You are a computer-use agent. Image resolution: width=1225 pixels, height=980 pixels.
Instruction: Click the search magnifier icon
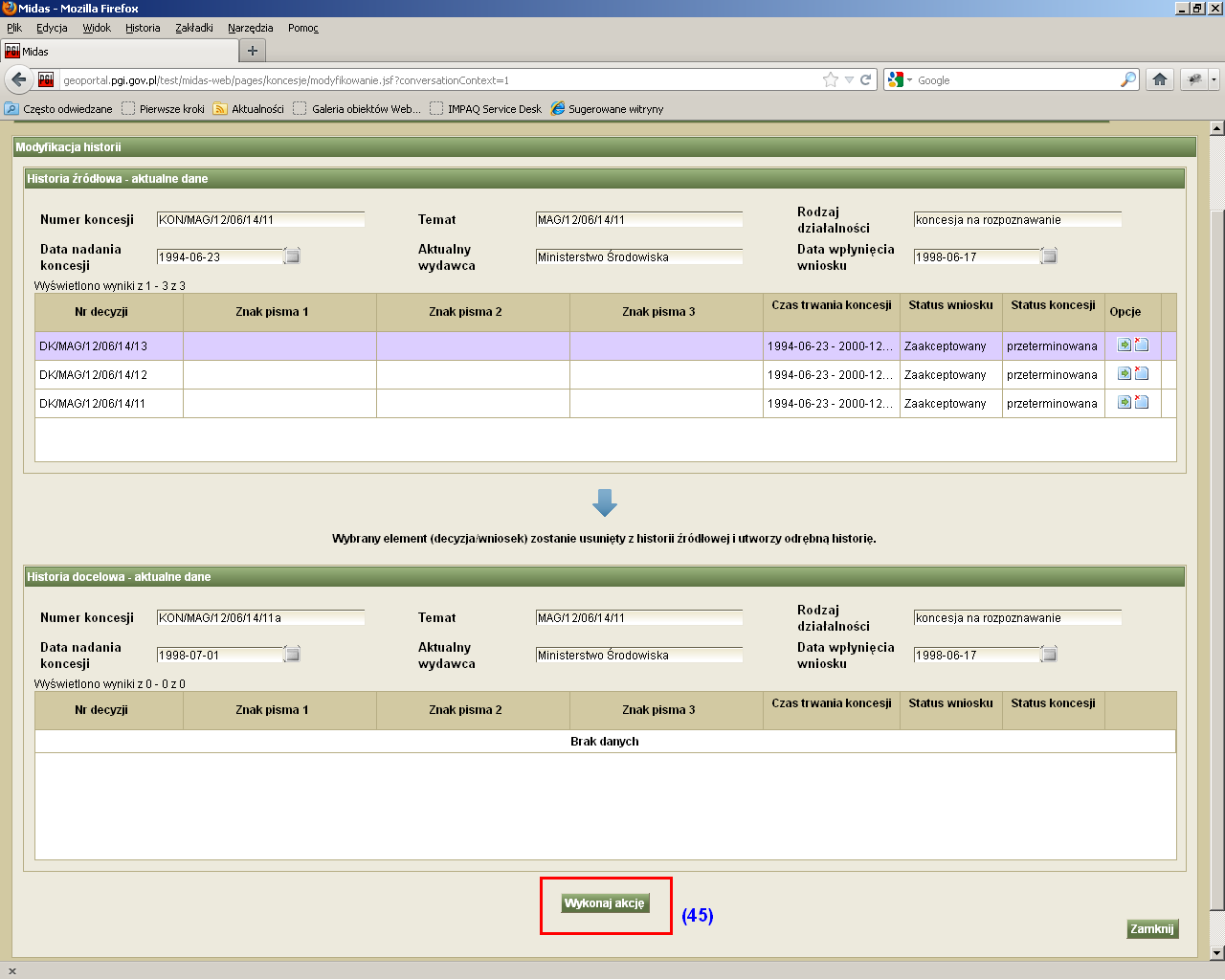[x=1128, y=80]
